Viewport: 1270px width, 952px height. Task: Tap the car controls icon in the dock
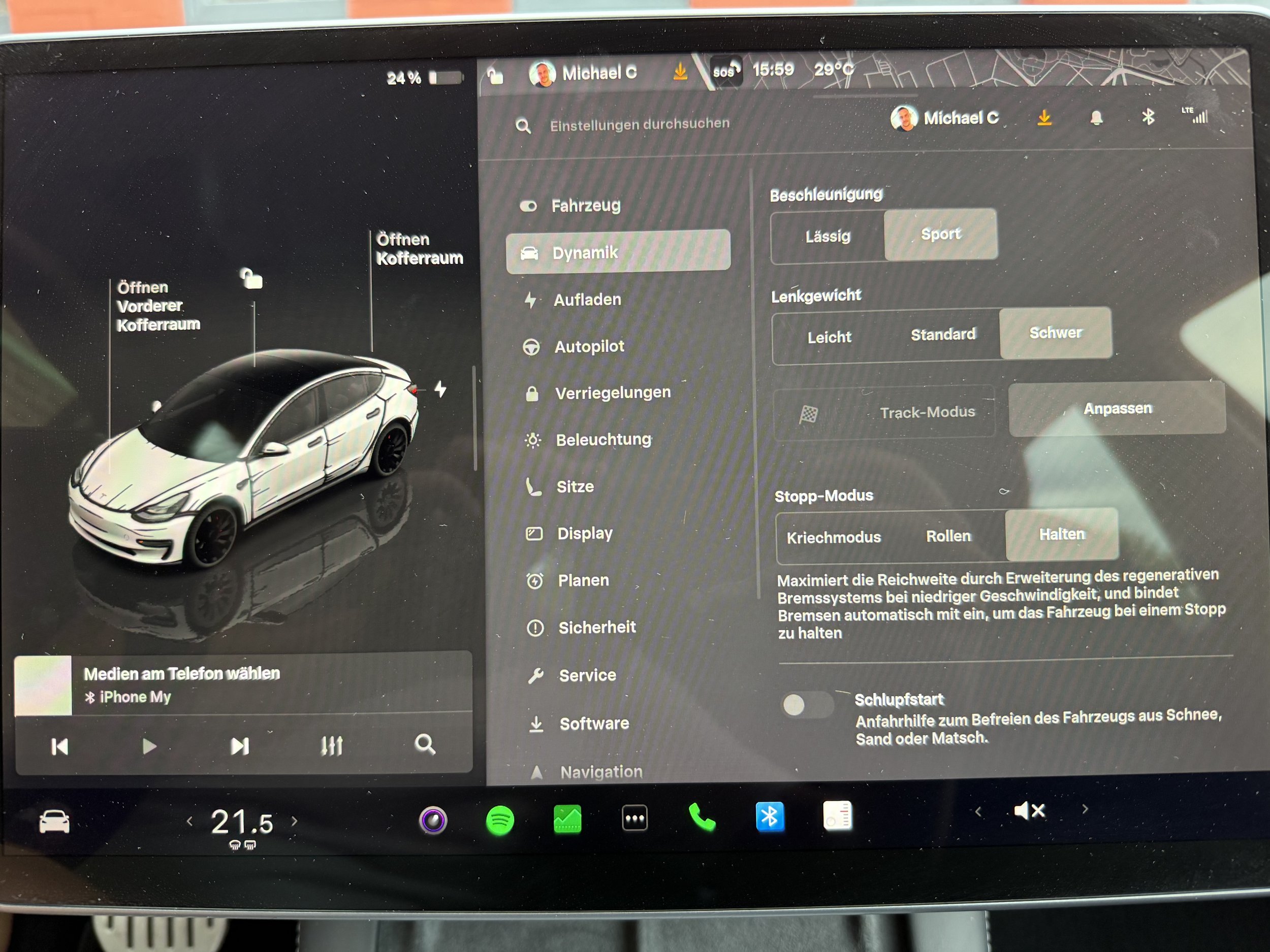point(54,823)
